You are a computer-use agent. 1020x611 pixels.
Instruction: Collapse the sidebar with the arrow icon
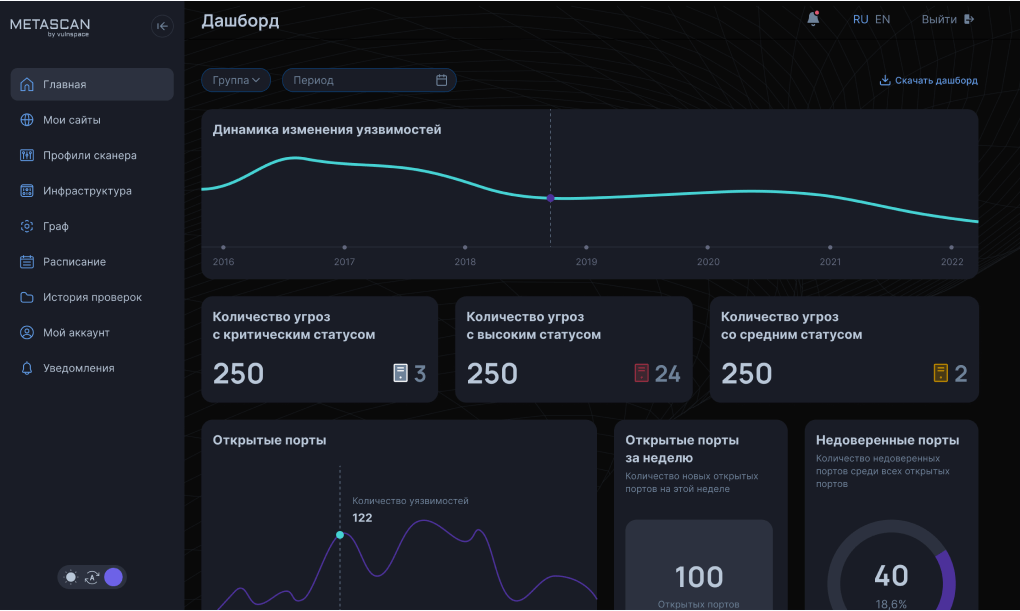tap(162, 26)
